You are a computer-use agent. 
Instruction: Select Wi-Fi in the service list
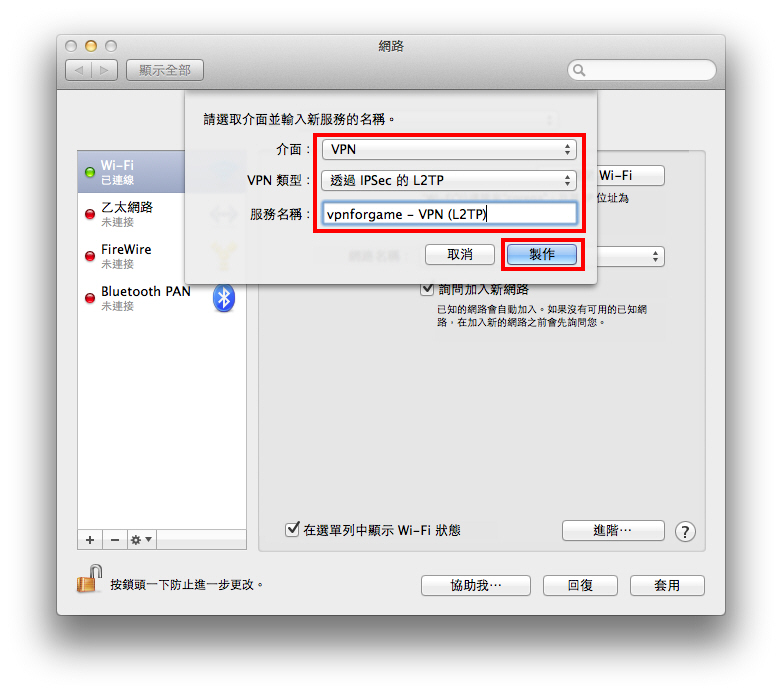click(x=131, y=172)
